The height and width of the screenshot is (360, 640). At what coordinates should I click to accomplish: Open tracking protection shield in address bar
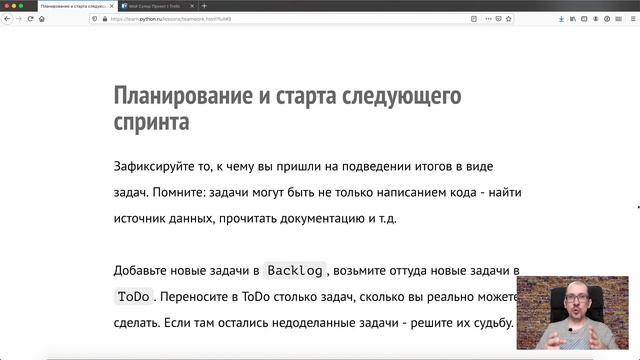click(x=95, y=19)
